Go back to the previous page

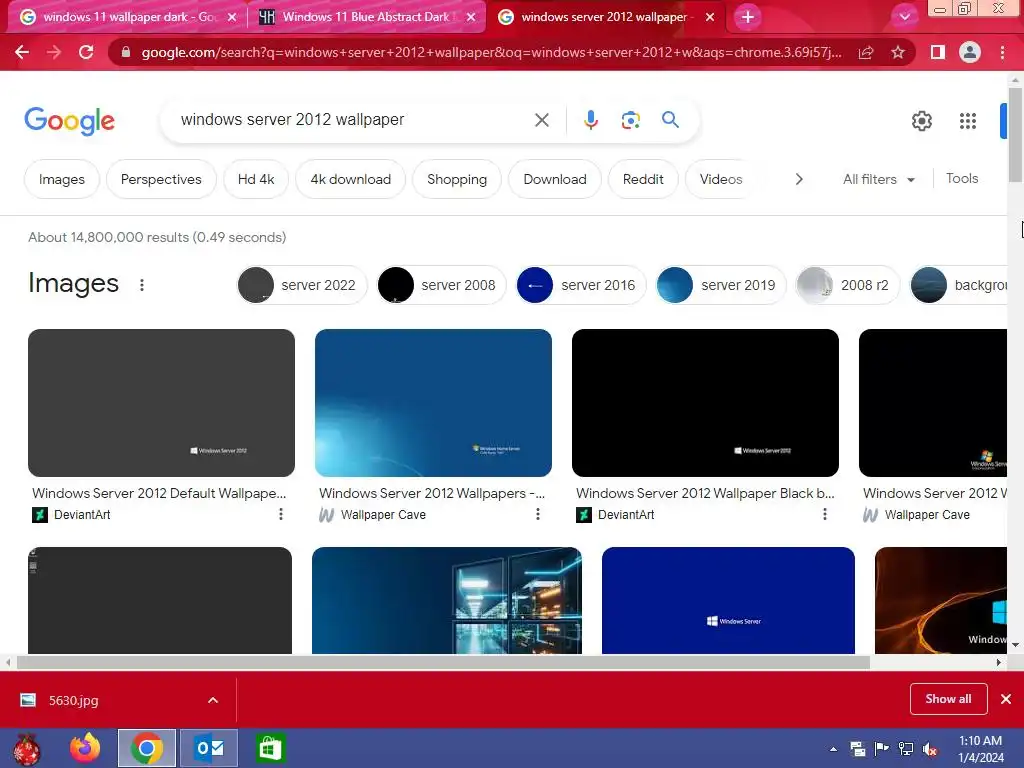coord(22,52)
